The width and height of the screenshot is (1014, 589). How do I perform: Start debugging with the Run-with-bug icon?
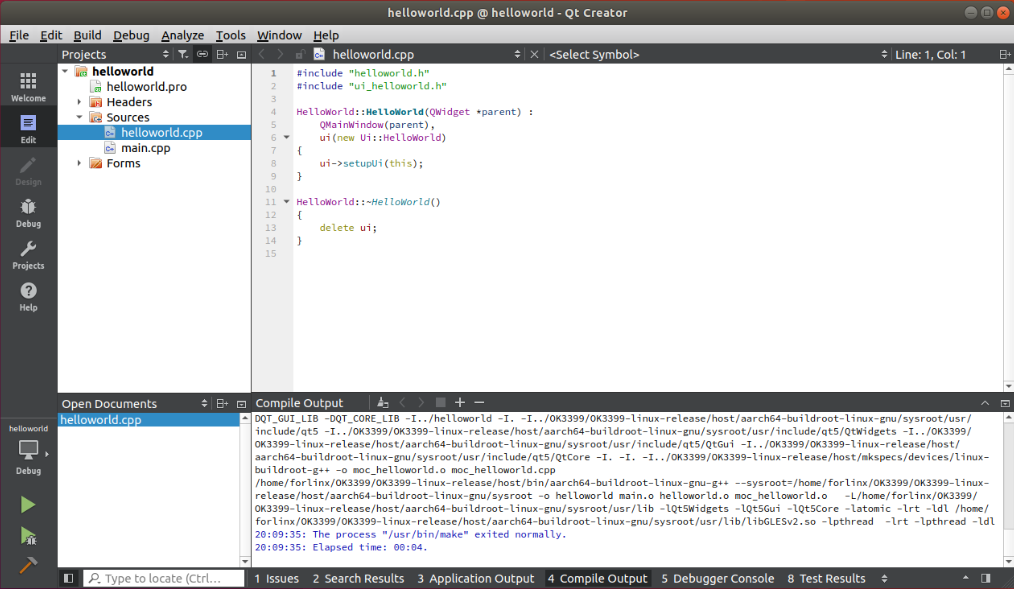(x=28, y=535)
